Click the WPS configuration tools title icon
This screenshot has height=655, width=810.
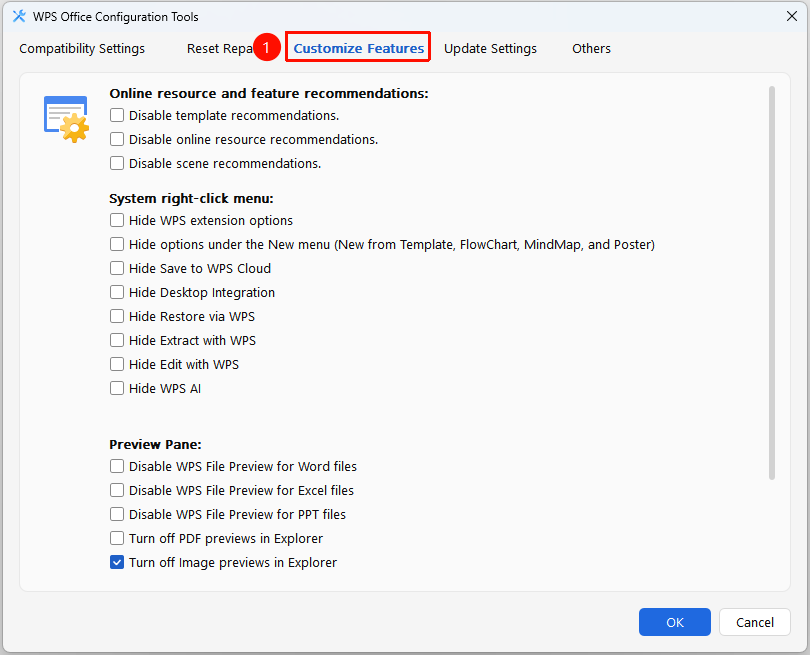coord(19,17)
